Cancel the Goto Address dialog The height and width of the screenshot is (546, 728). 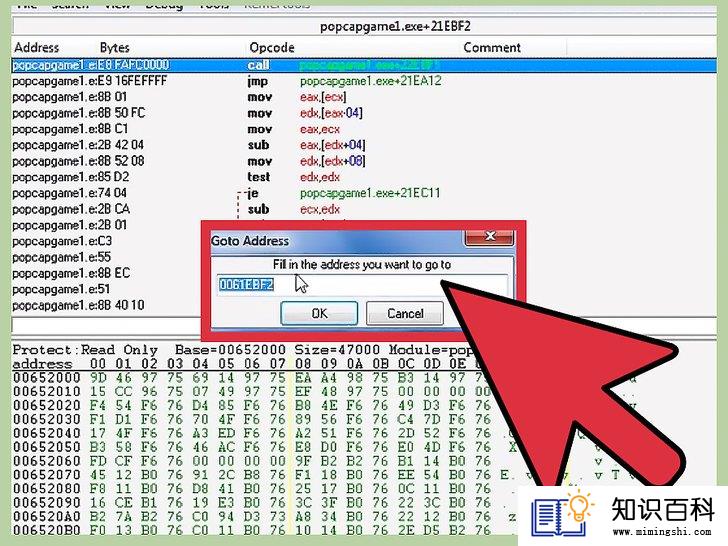[405, 313]
